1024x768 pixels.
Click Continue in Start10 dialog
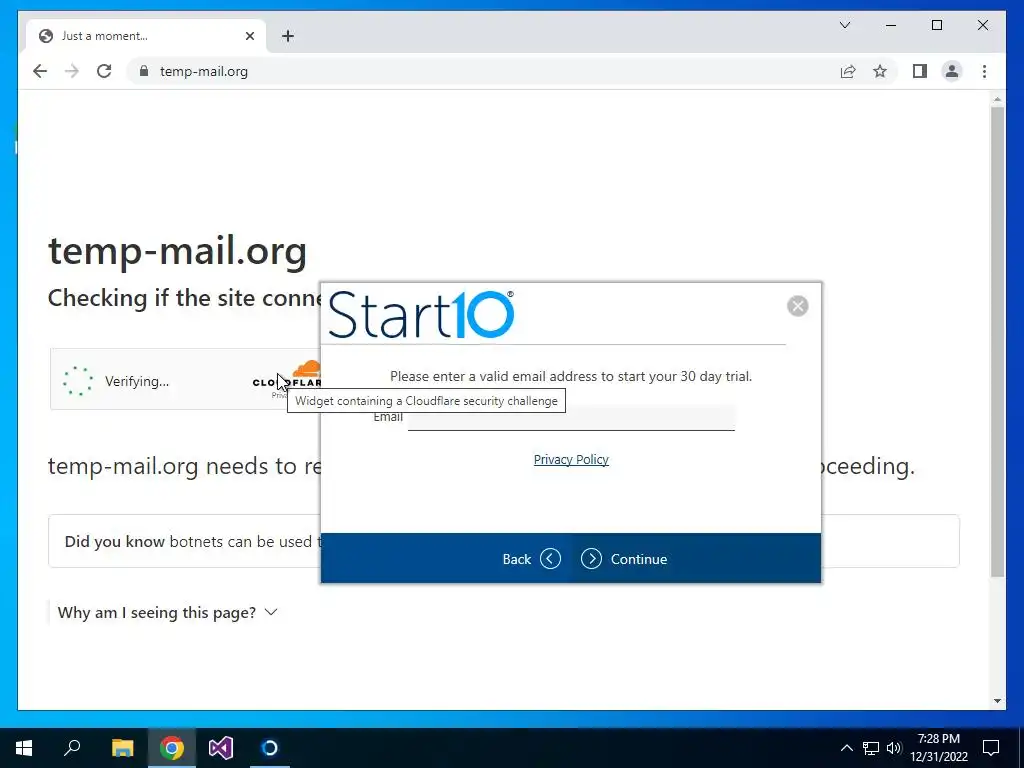624,559
